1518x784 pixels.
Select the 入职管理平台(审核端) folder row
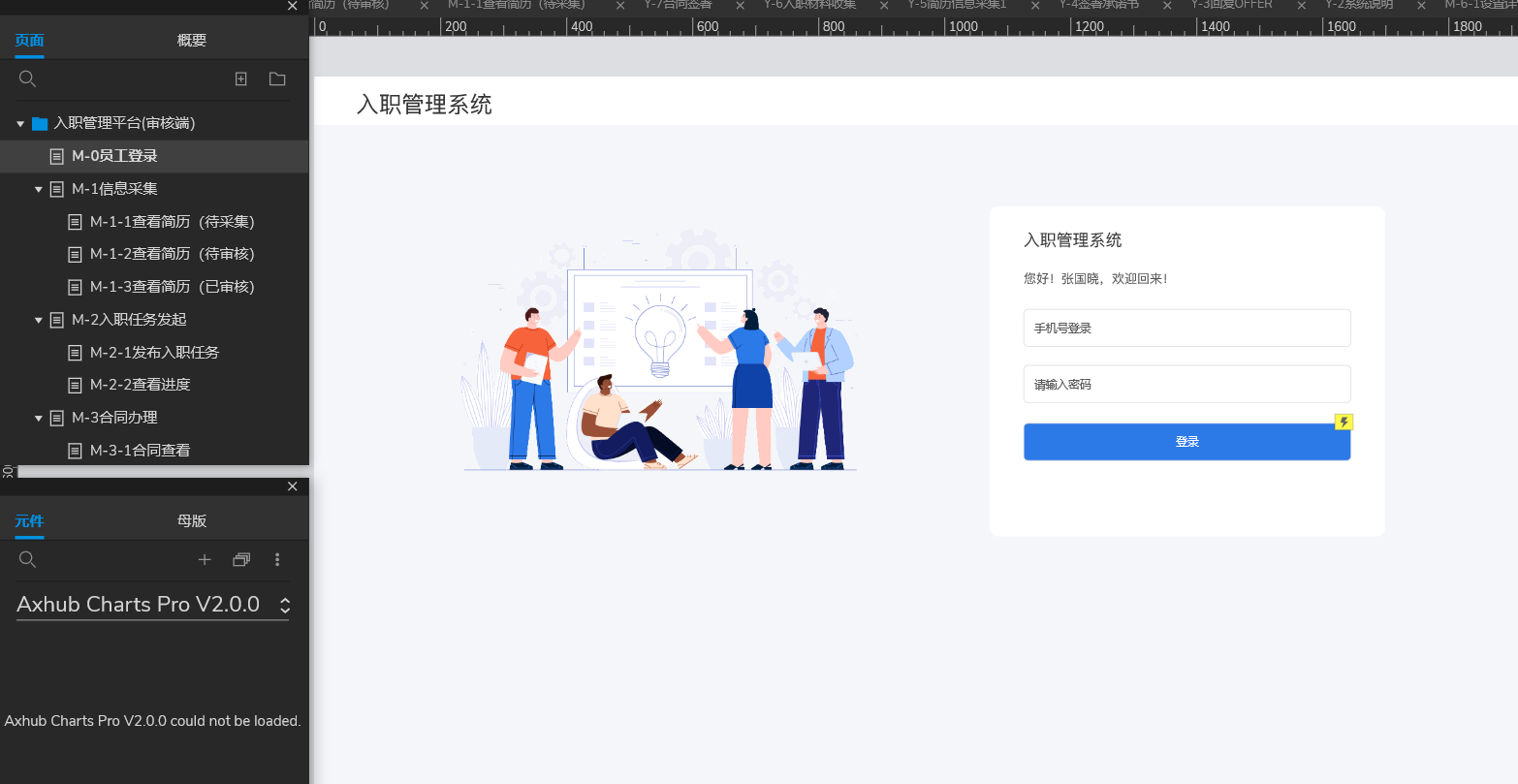154,124
